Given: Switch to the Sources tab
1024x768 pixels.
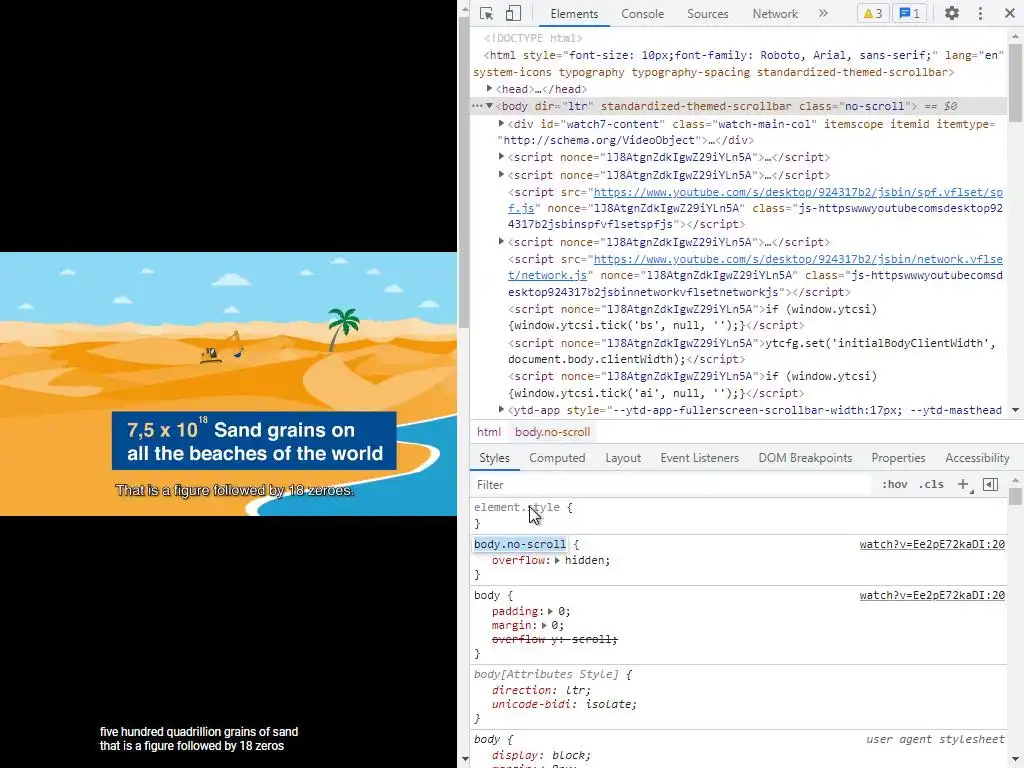Looking at the screenshot, I should click(x=707, y=14).
